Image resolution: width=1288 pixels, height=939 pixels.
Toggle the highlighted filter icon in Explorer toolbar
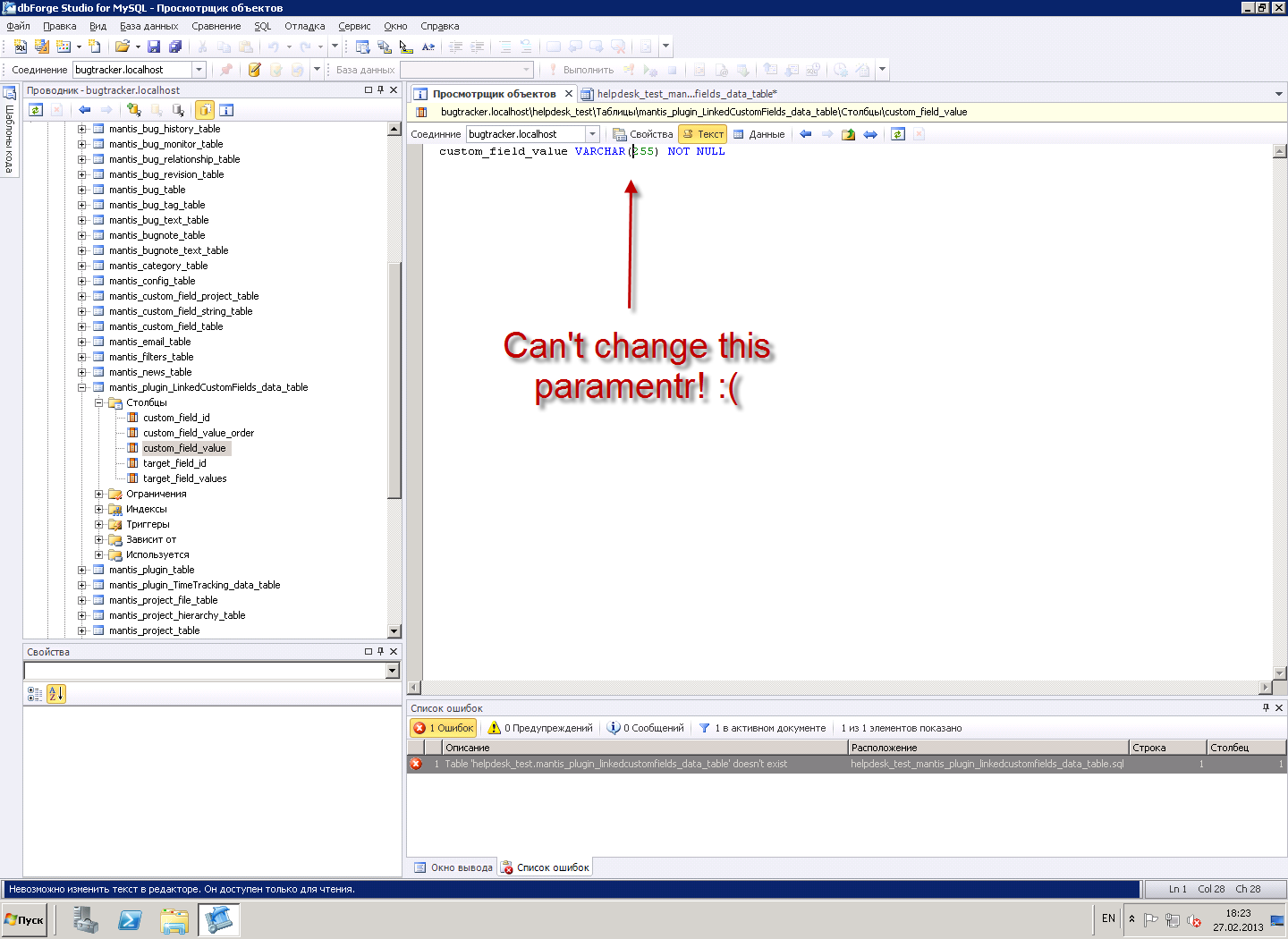205,110
